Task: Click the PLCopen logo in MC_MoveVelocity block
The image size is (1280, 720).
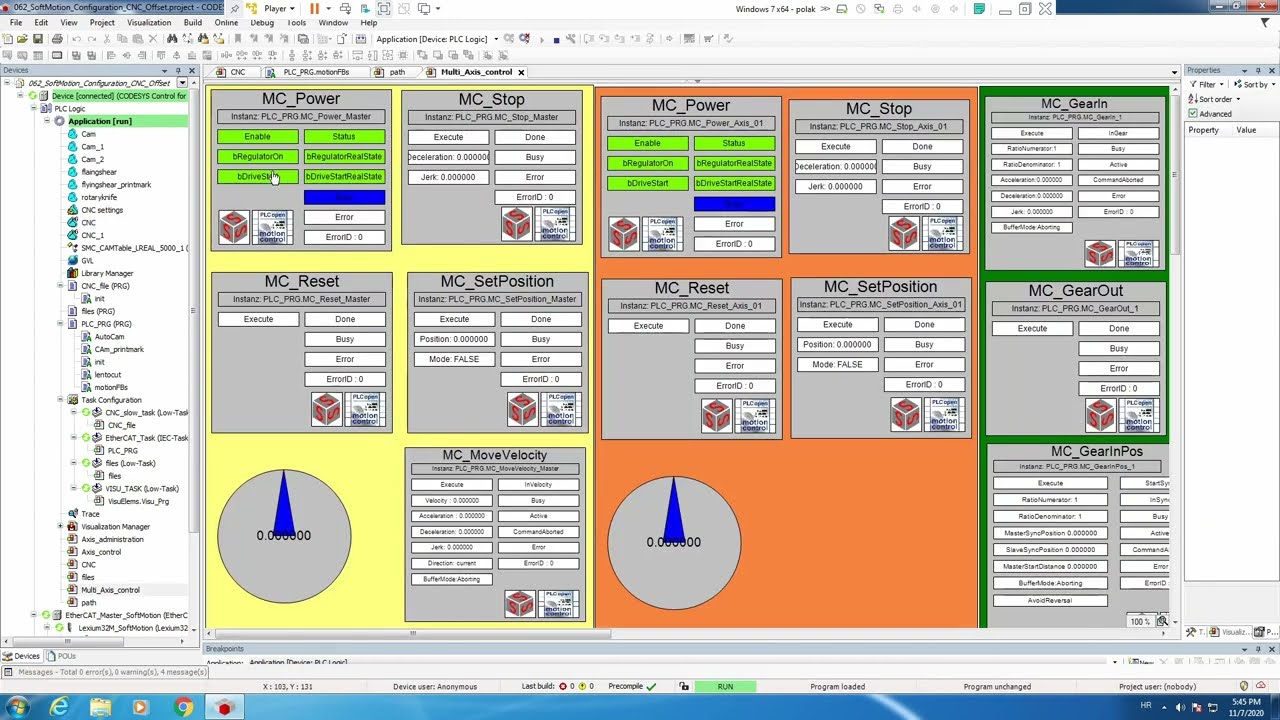Action: [560, 603]
